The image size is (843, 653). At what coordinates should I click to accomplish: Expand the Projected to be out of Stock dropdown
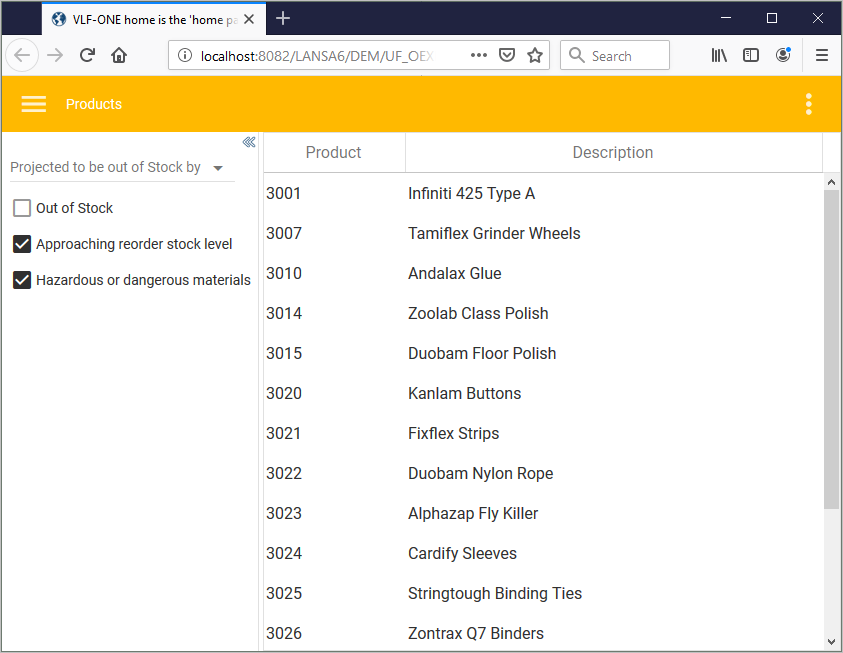tap(218, 168)
